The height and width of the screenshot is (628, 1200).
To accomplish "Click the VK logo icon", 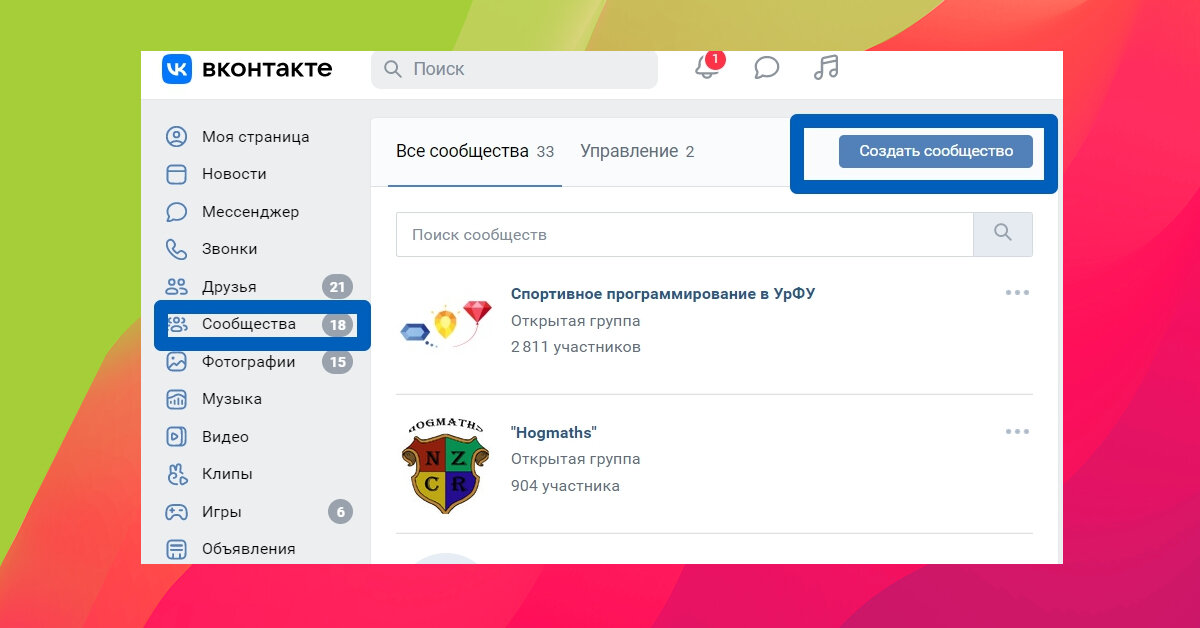I will tap(176, 68).
